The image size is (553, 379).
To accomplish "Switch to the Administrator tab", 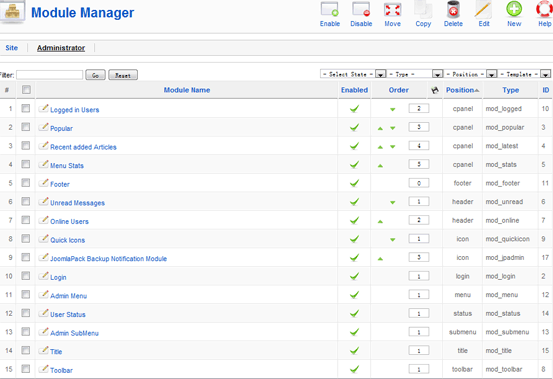I will tap(61, 48).
